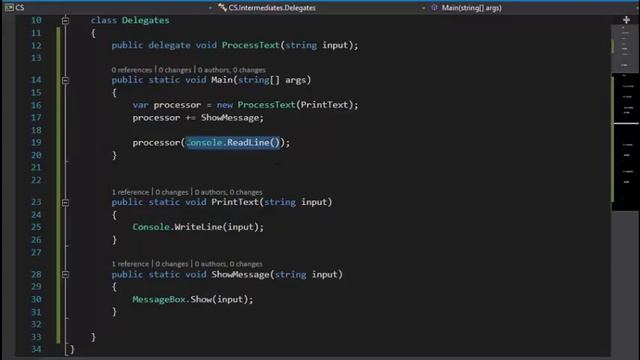Open '1 reference' CodeLens above PrintText
Screen dimensions: 640x360
click(x=130, y=192)
